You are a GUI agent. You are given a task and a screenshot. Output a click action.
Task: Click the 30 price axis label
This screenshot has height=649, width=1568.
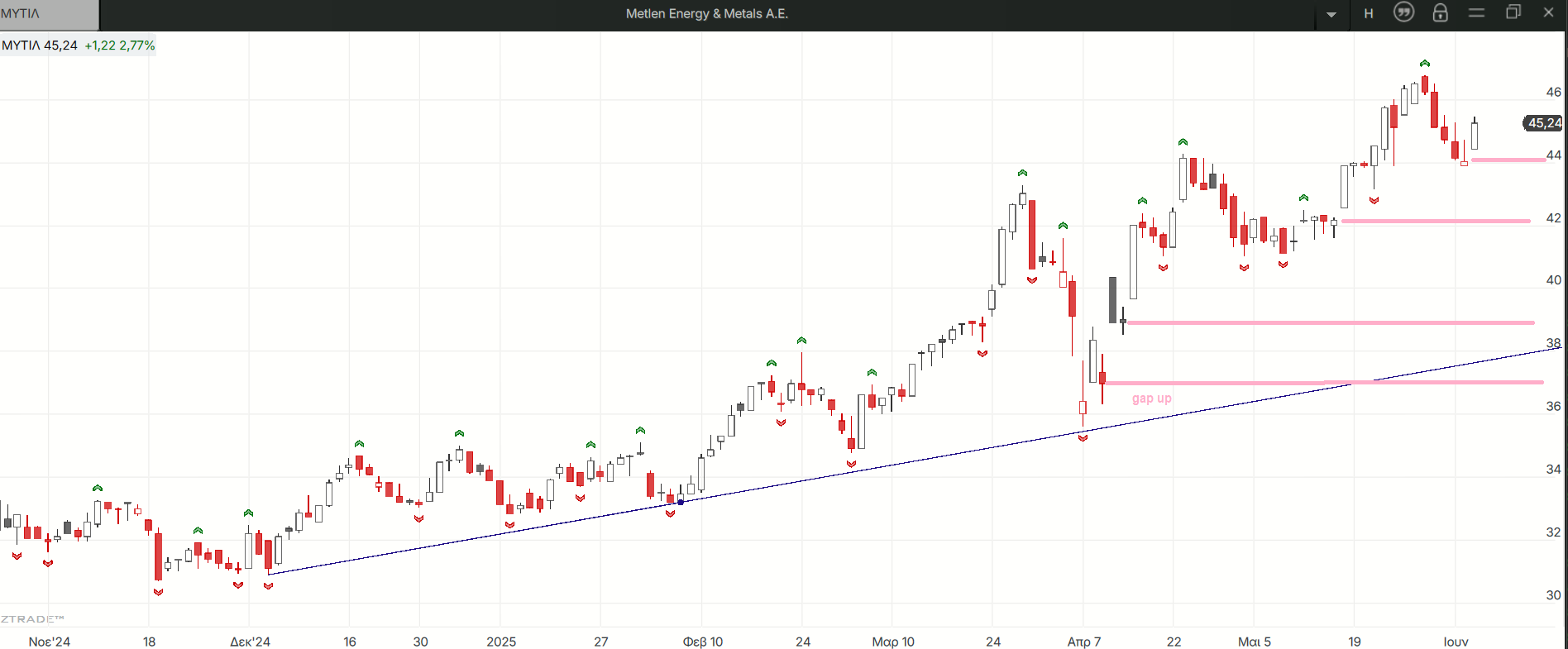pyautogui.click(x=1553, y=594)
